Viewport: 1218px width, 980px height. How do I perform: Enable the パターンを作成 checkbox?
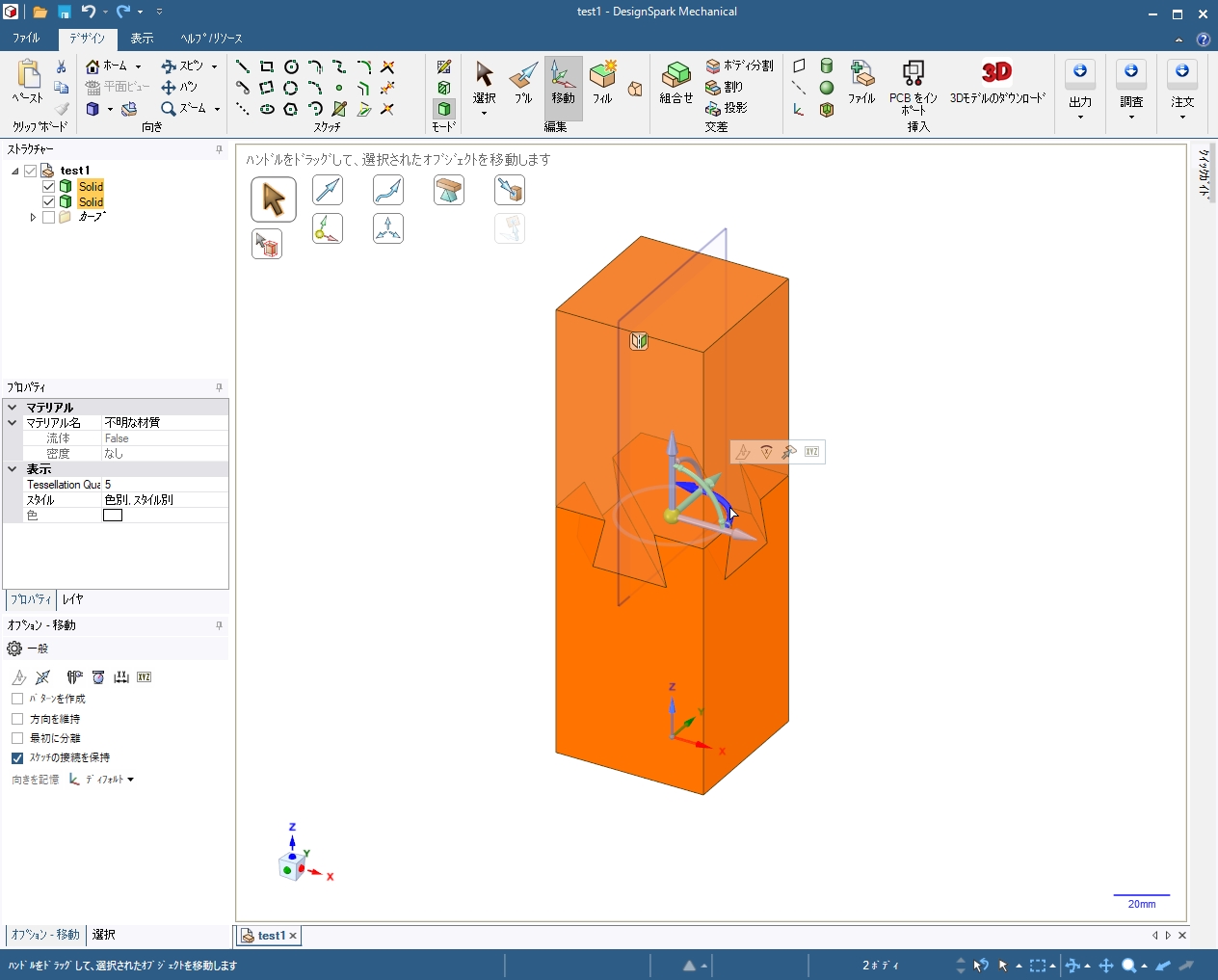pos(17,699)
